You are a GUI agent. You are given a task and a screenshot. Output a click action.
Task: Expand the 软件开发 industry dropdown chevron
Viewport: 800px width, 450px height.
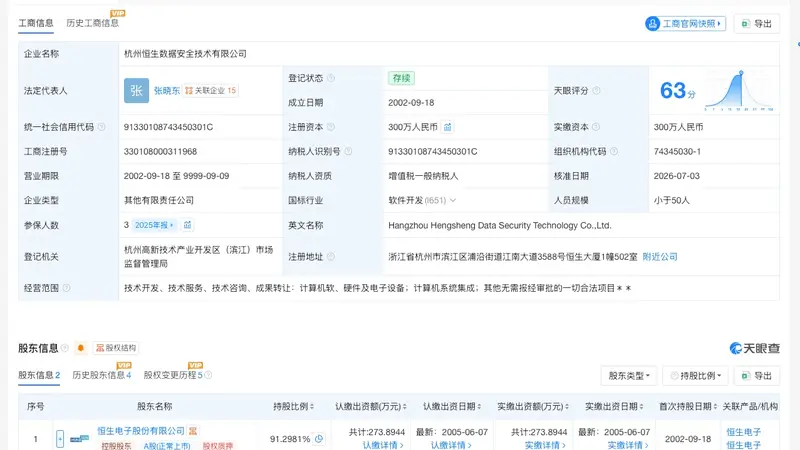[453, 201]
